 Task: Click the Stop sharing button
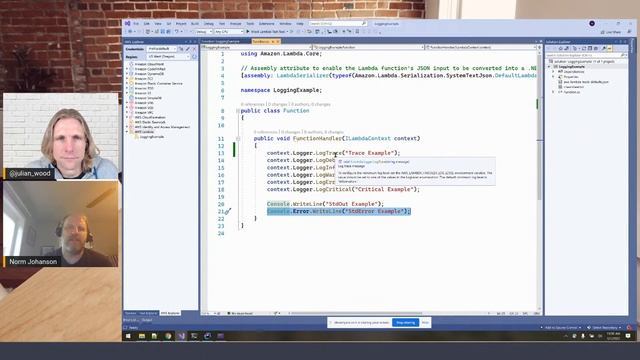pyautogui.click(x=405, y=322)
